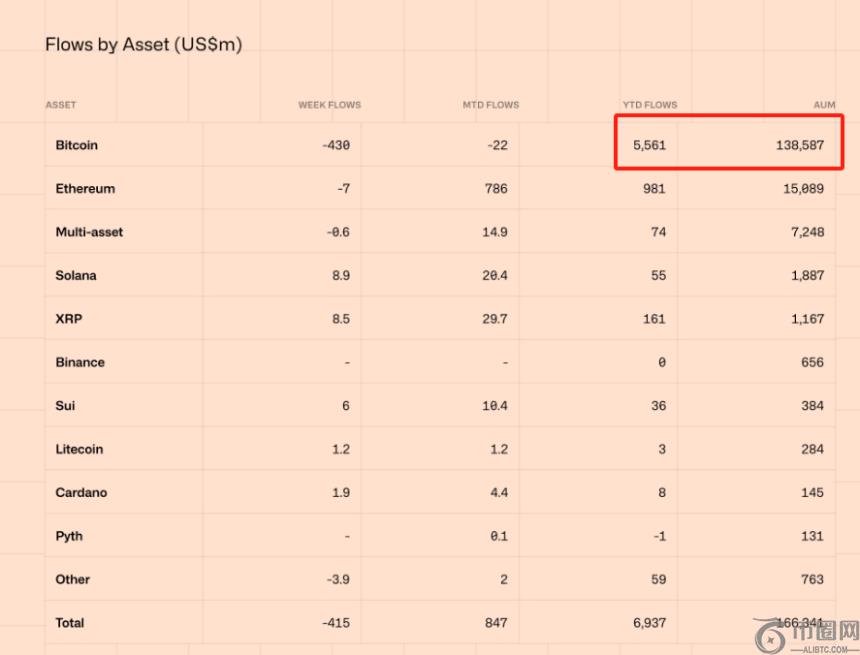This screenshot has width=860, height=655.
Task: Click Ethereum's MTD flows value 786
Action: (x=496, y=189)
